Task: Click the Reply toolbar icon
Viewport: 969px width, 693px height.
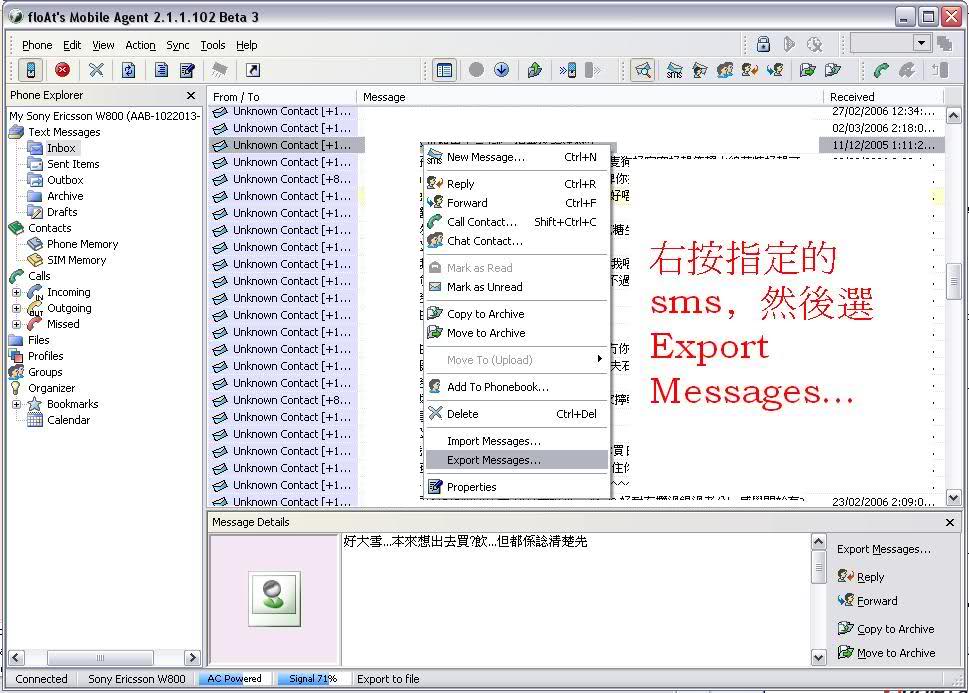Action: click(750, 70)
